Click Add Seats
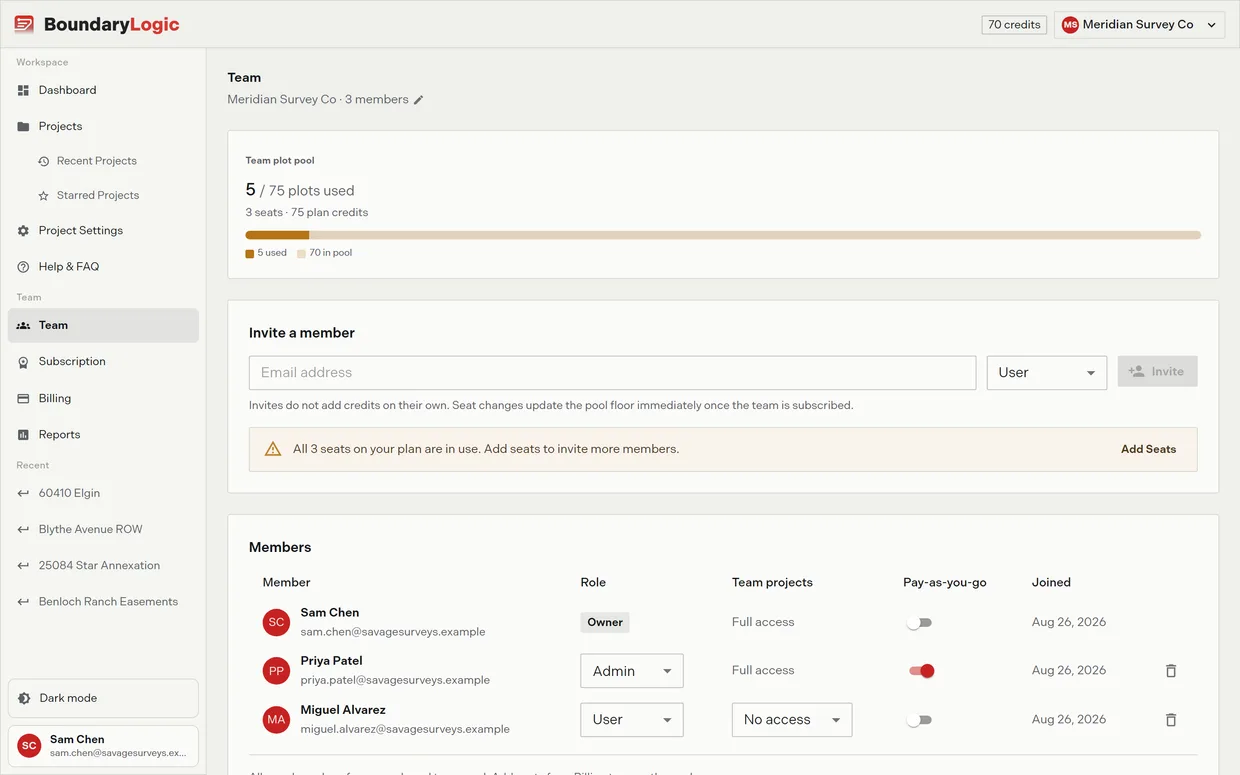Image resolution: width=1240 pixels, height=775 pixels. 1148,450
